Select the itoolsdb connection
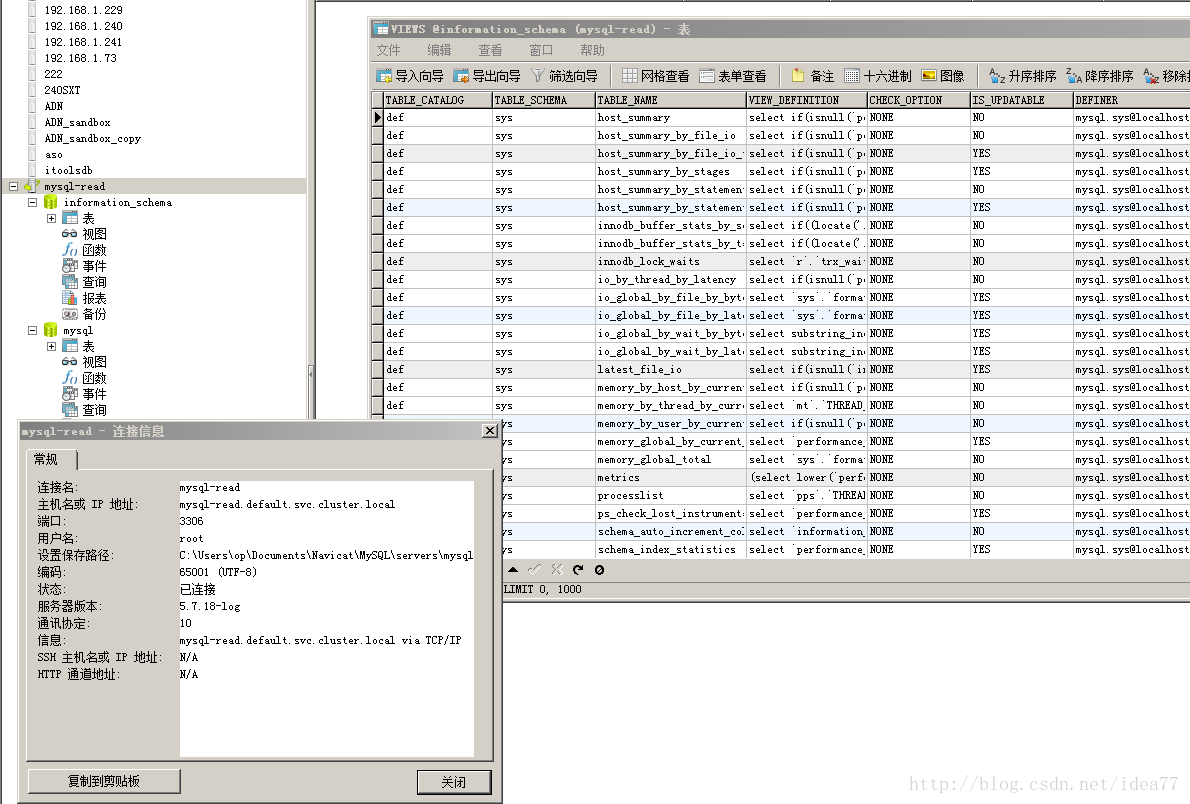Viewport: 1190px width, 804px height. 68,171
